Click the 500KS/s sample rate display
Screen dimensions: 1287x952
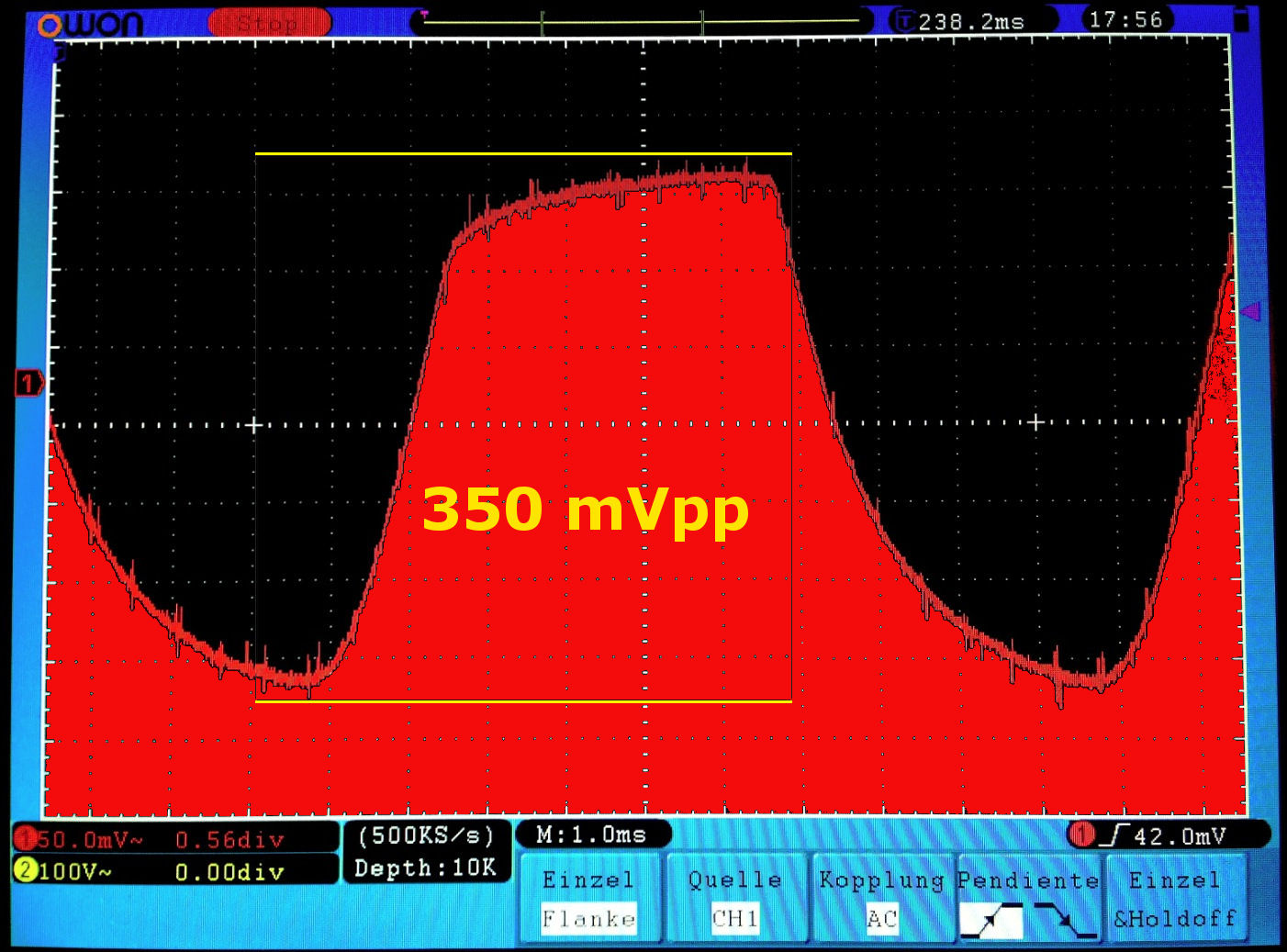pyautogui.click(x=426, y=835)
